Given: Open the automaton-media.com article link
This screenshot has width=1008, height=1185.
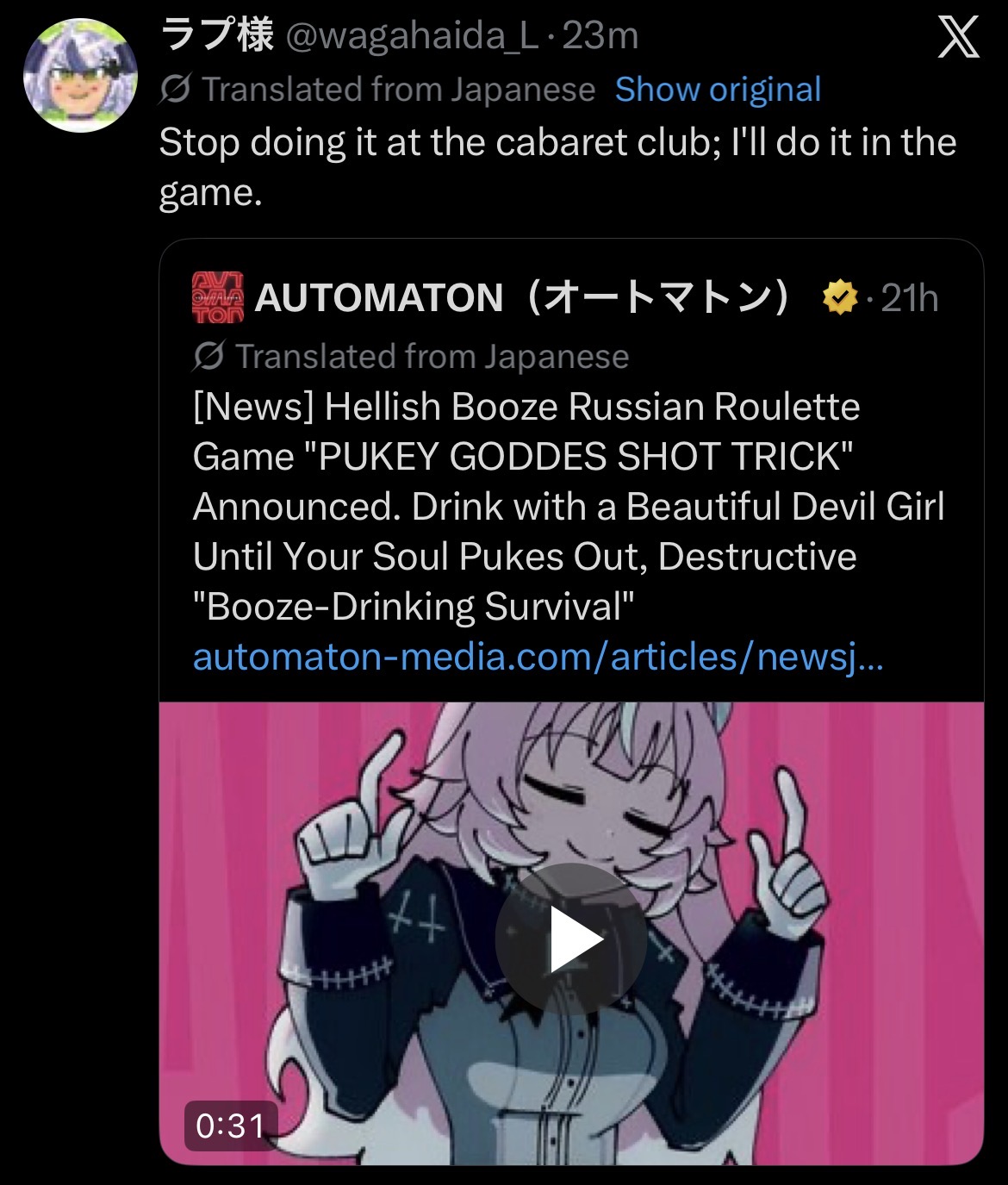Looking at the screenshot, I should click(538, 658).
